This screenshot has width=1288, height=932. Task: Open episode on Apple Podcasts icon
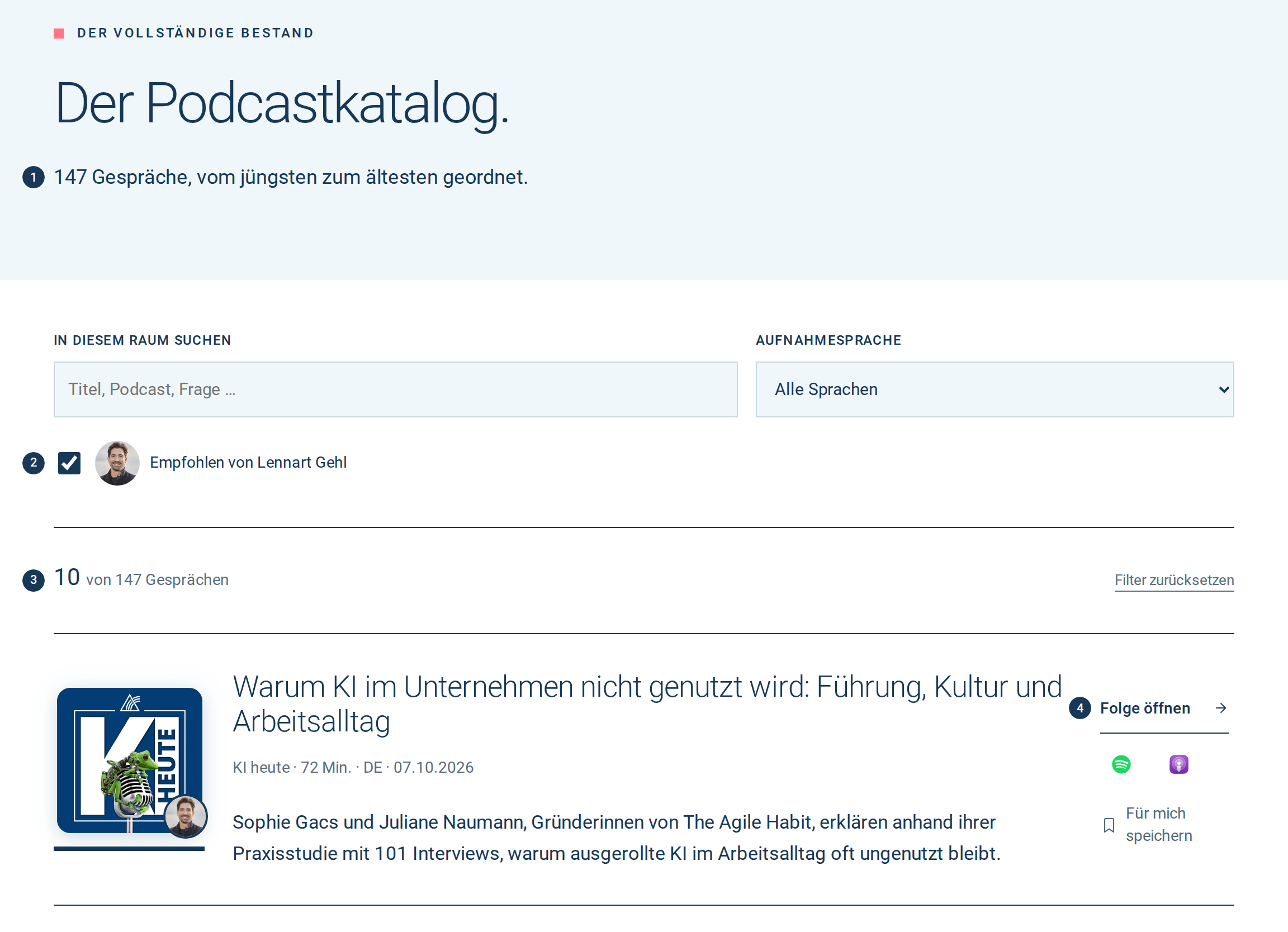pyautogui.click(x=1178, y=764)
